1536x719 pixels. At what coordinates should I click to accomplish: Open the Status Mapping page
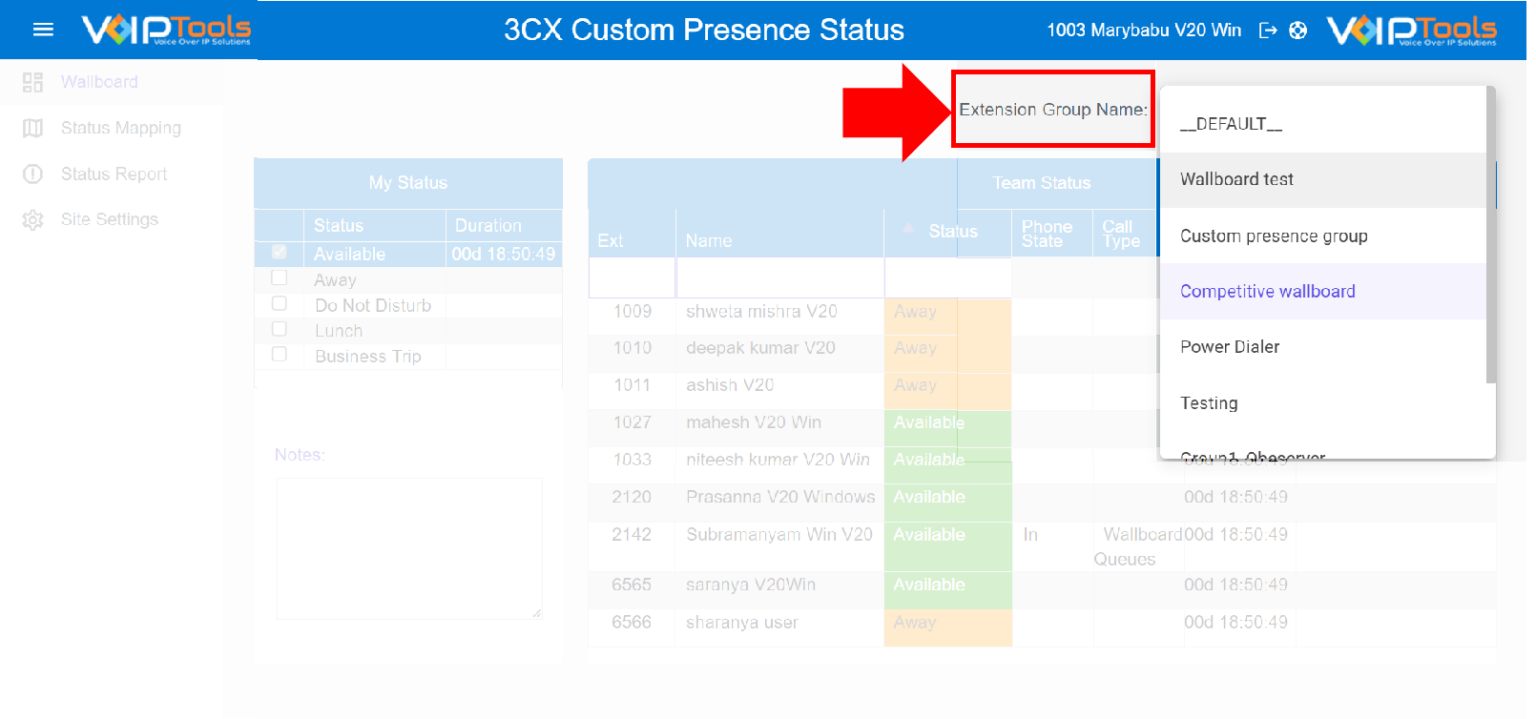(x=121, y=128)
